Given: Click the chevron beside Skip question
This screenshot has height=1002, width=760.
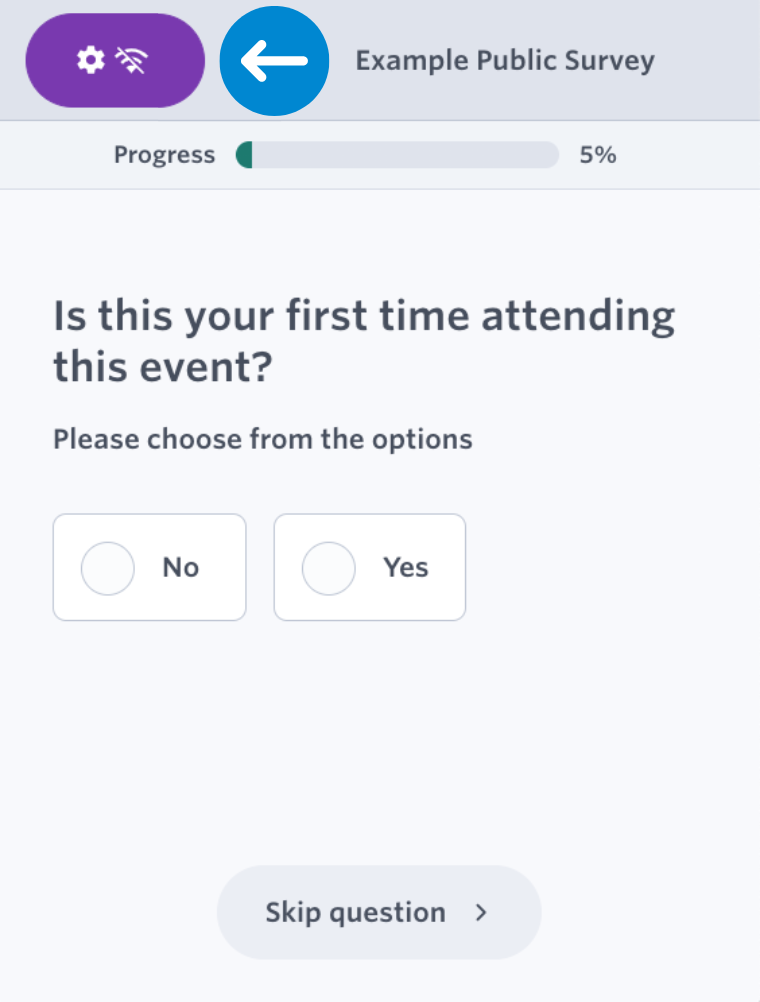Looking at the screenshot, I should point(481,913).
